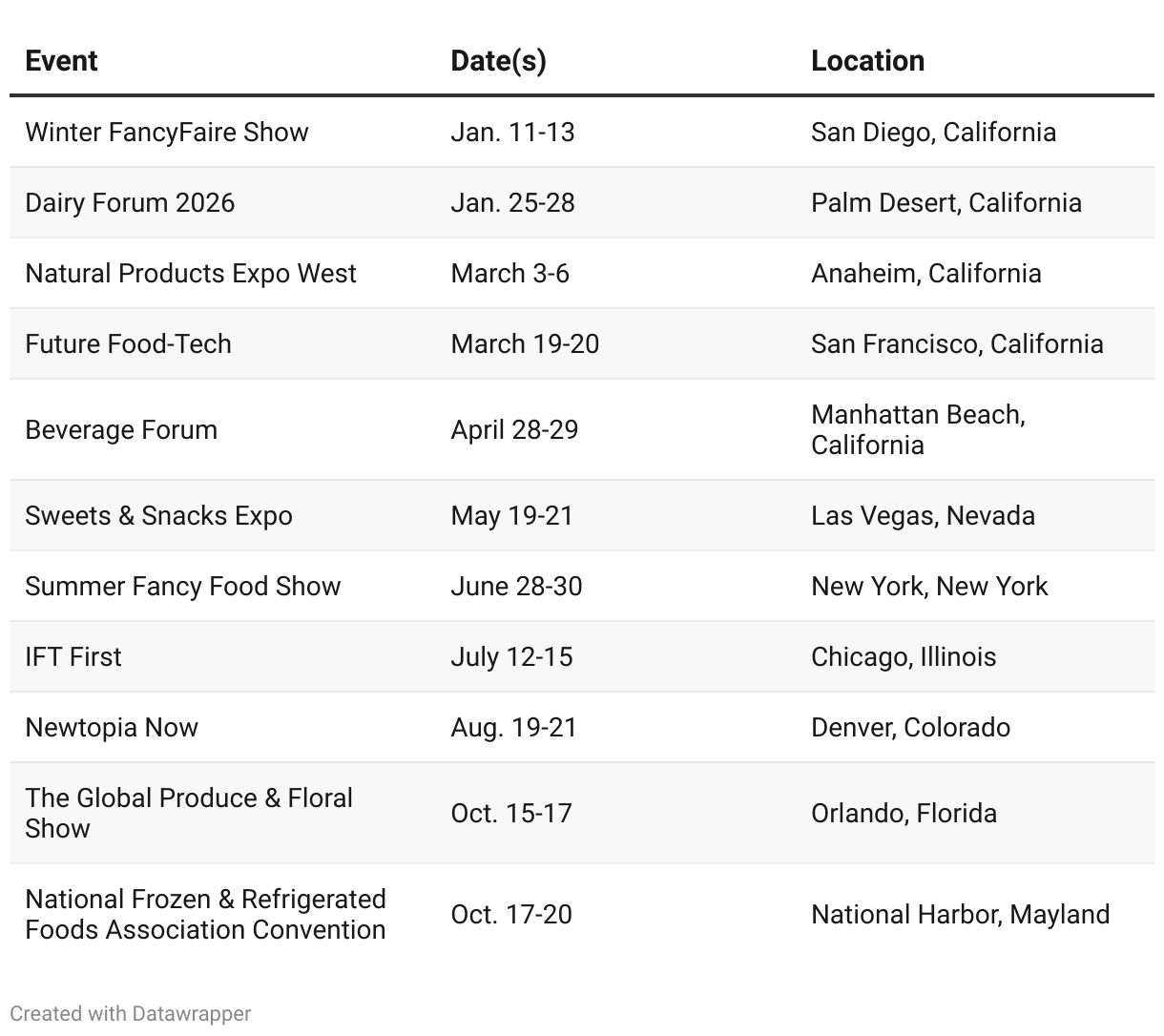Click The Global Produce & Floral Show
The height and width of the screenshot is (1036, 1164).
point(189,813)
